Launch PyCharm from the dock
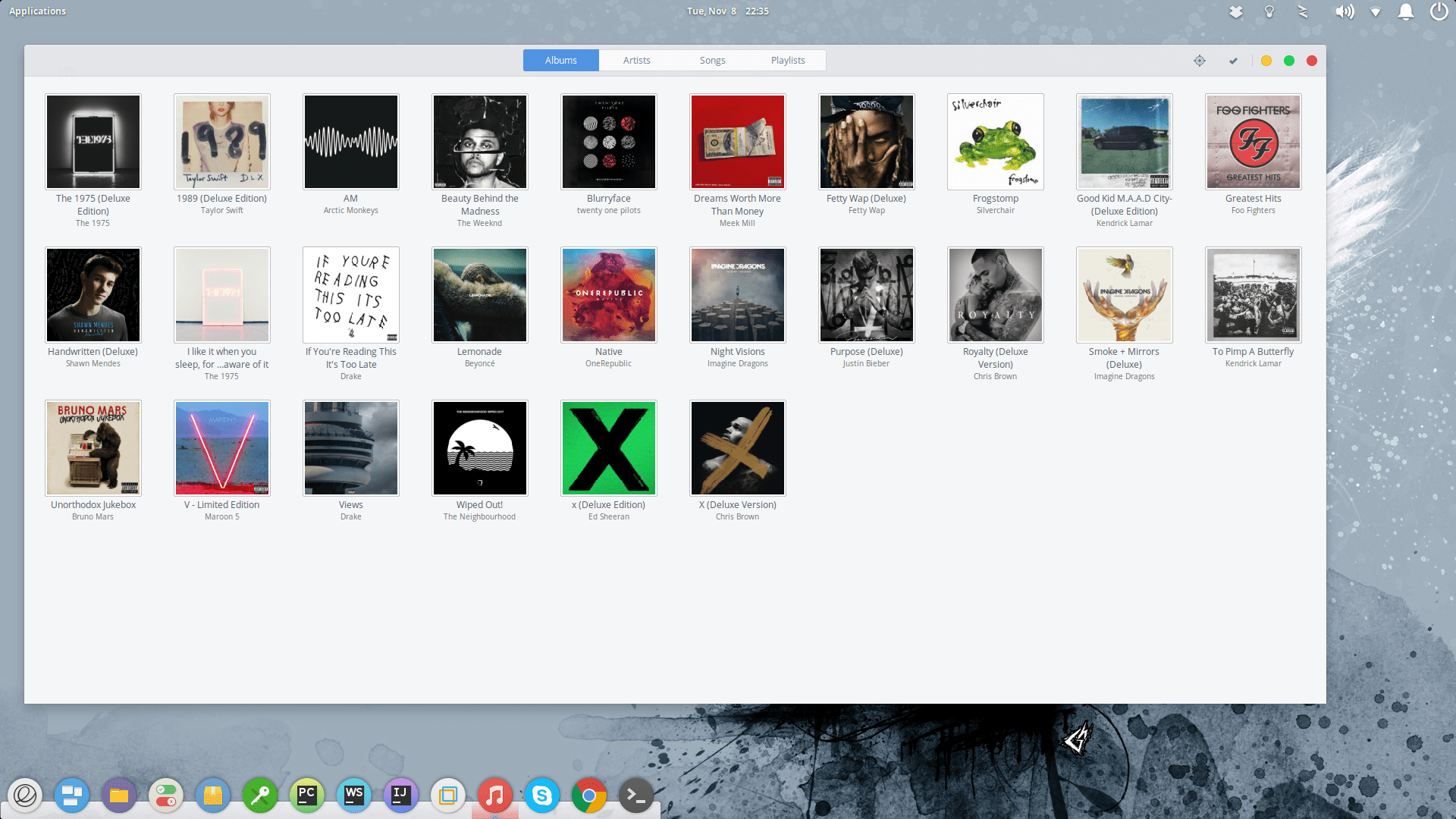The width and height of the screenshot is (1456, 819). pyautogui.click(x=307, y=795)
